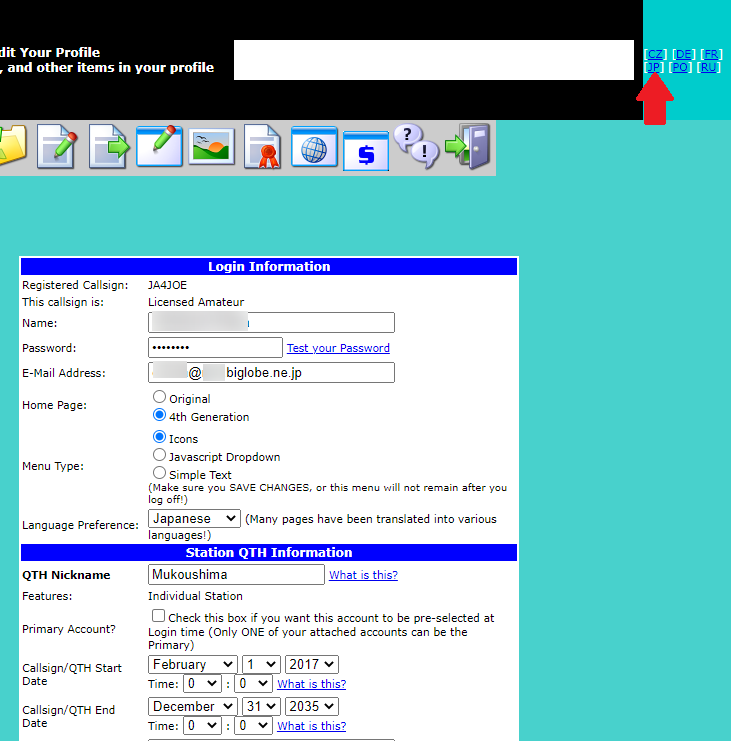
Task: Open the Language Preference dropdown
Action: coord(194,518)
